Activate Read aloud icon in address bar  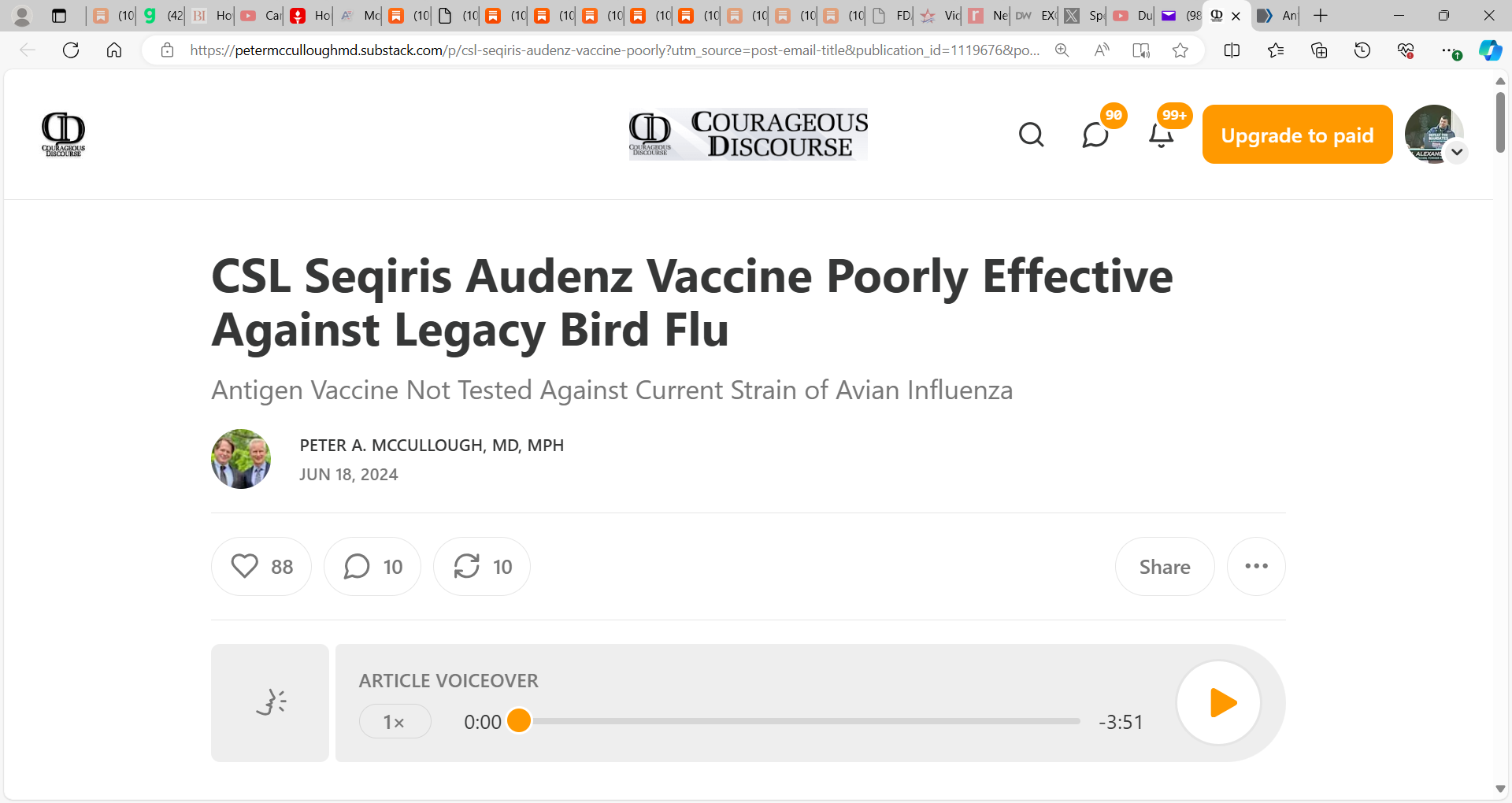point(1102,50)
